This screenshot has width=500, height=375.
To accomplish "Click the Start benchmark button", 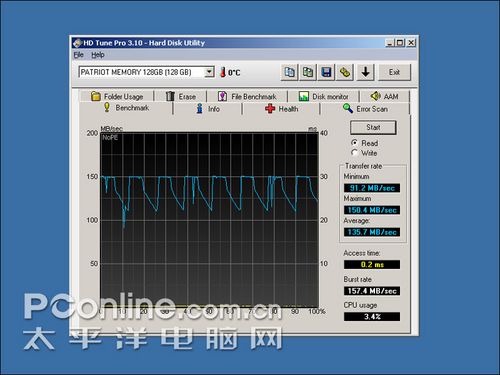I will point(373,127).
